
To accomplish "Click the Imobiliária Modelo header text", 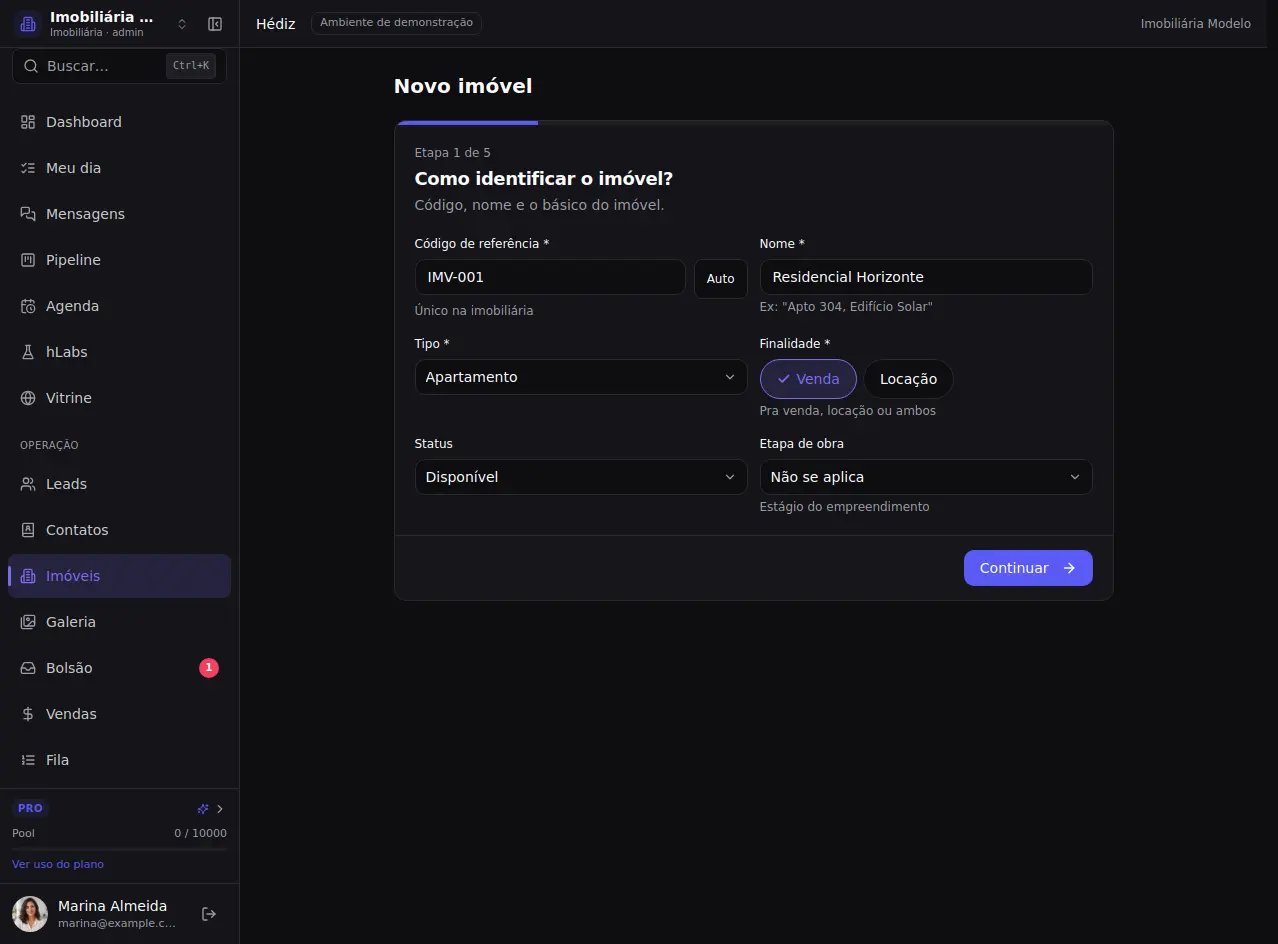I will point(1196,24).
